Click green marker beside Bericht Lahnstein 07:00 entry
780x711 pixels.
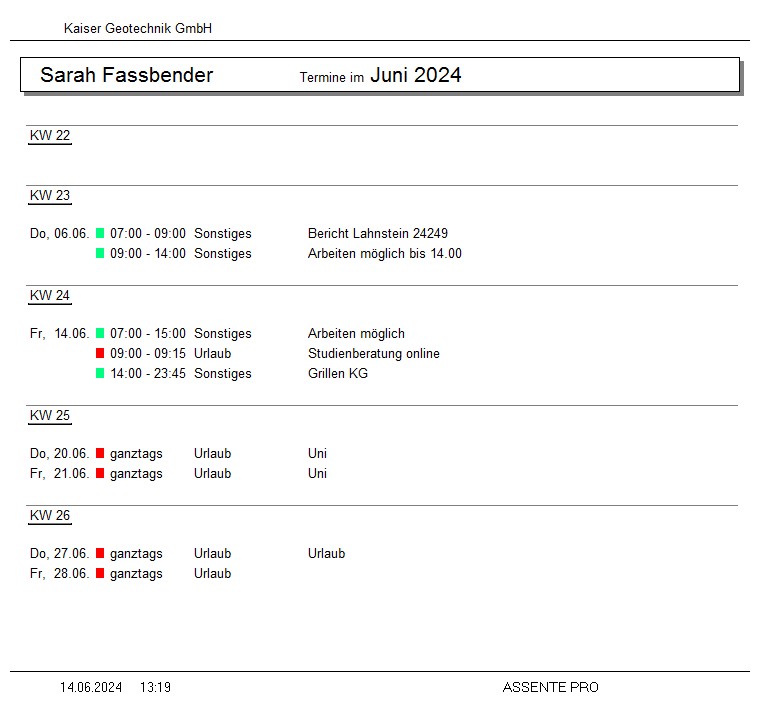tap(100, 233)
